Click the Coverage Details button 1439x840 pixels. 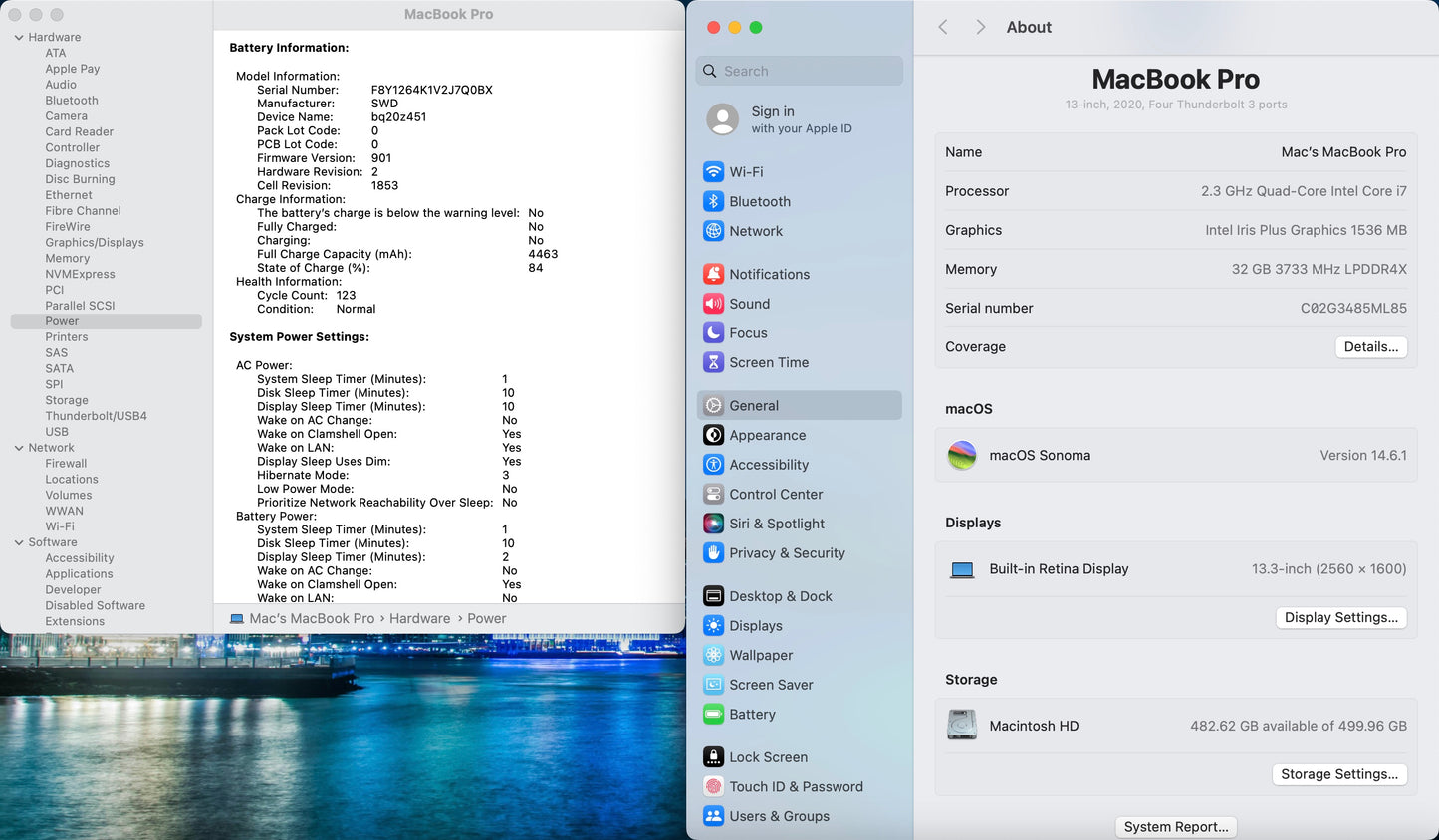coord(1370,347)
